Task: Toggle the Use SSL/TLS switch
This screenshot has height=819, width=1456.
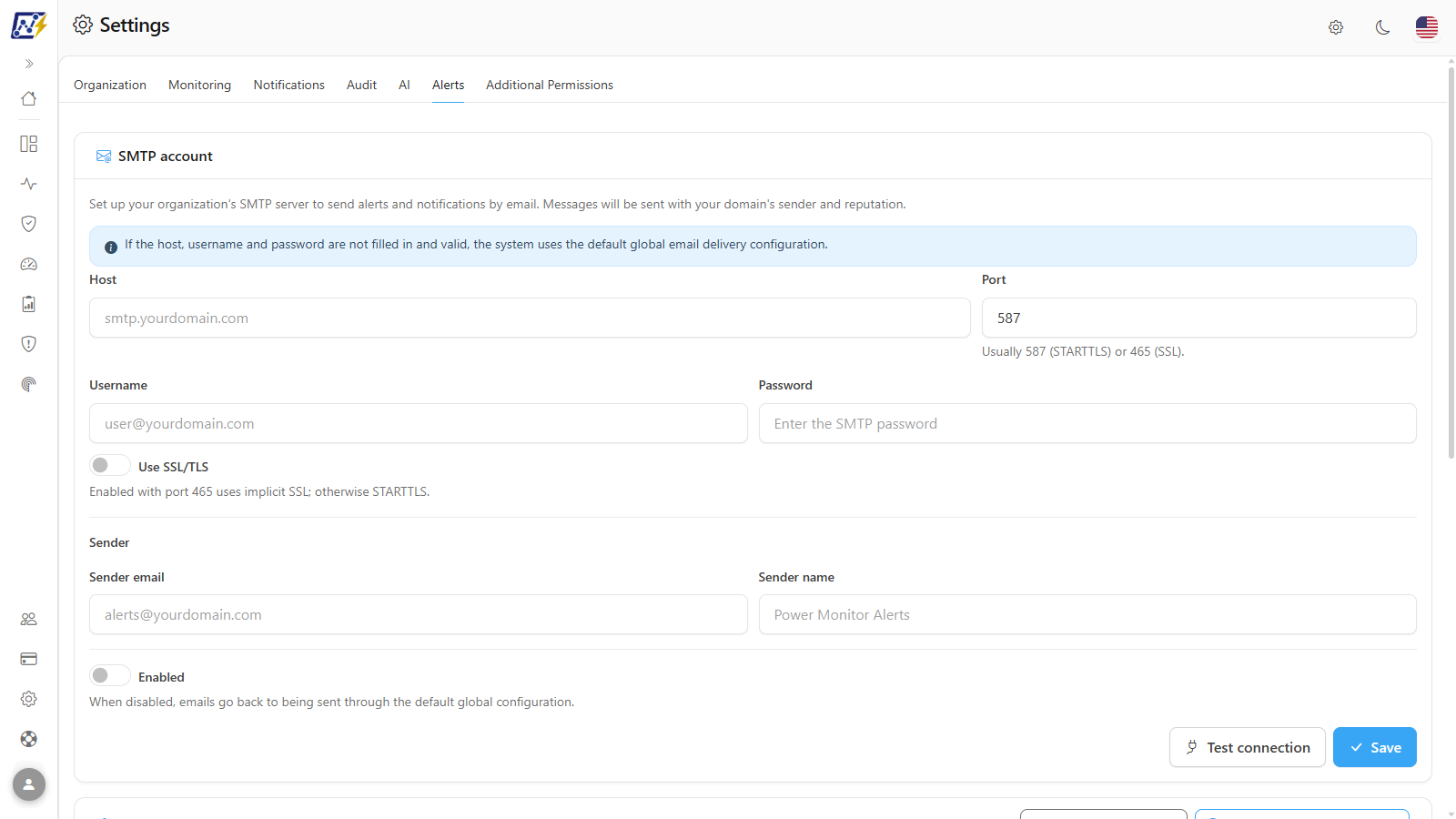Action: pyautogui.click(x=110, y=465)
